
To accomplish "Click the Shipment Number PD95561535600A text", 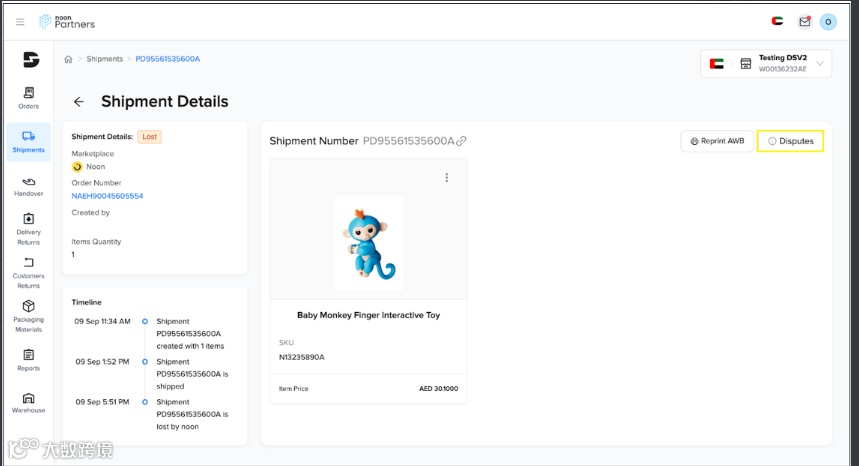I will click(362, 141).
